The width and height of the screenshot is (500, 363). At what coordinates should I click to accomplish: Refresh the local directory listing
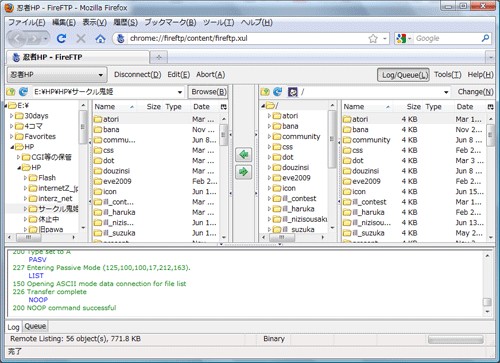point(23,92)
